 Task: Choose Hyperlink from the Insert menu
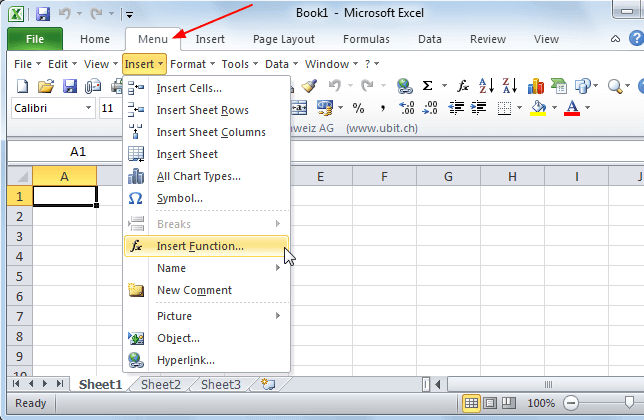(206, 360)
